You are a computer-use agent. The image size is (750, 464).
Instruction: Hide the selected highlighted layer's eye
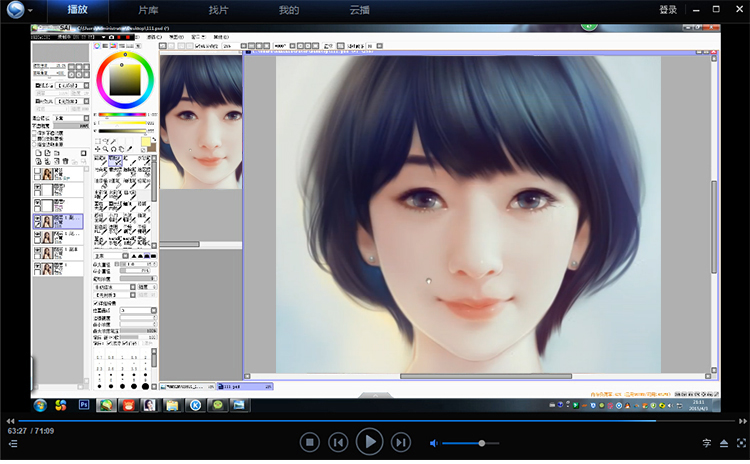[37, 219]
